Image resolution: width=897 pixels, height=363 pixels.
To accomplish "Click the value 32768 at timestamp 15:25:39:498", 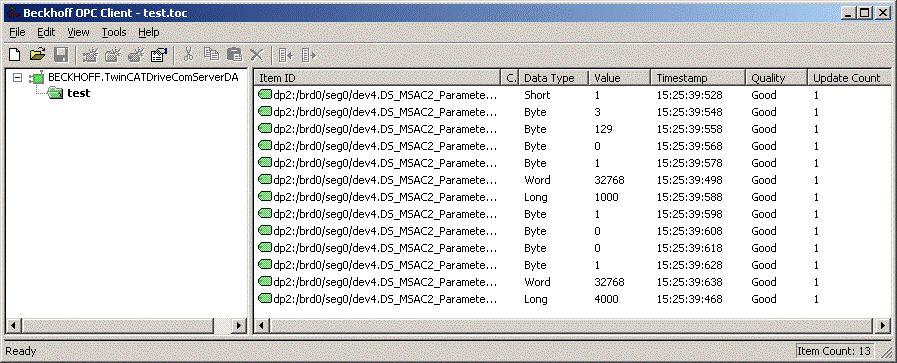I will [x=609, y=180].
